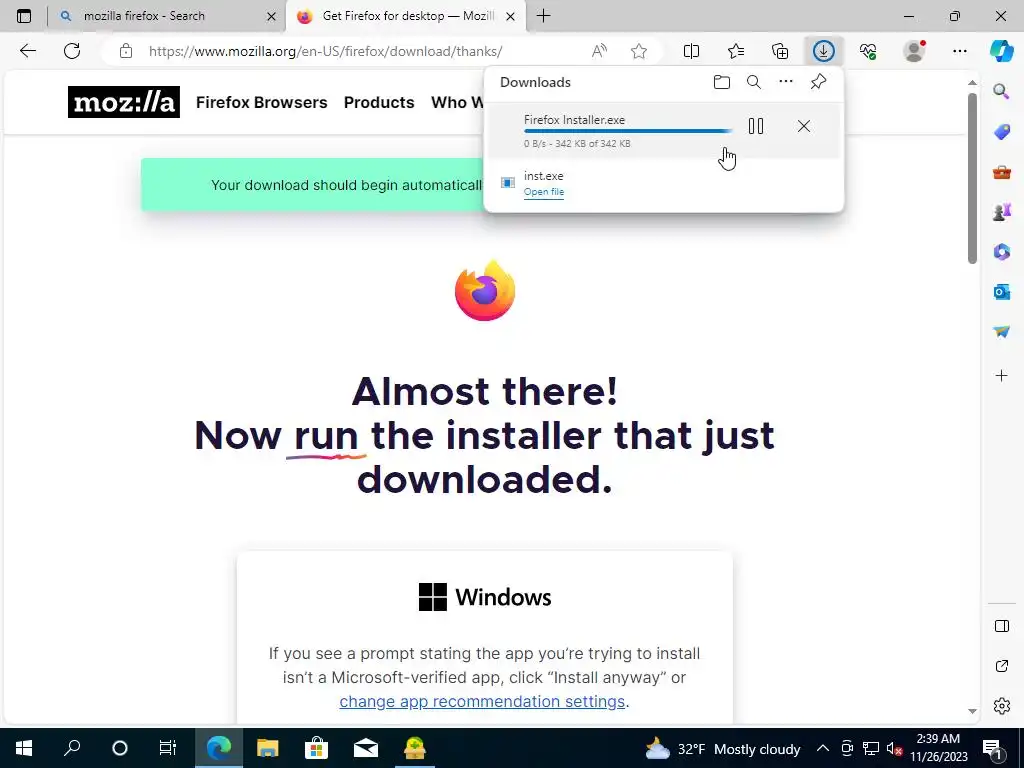Image resolution: width=1024 pixels, height=768 pixels.
Task: Open Edge Settings and more menu
Action: pos(959,51)
